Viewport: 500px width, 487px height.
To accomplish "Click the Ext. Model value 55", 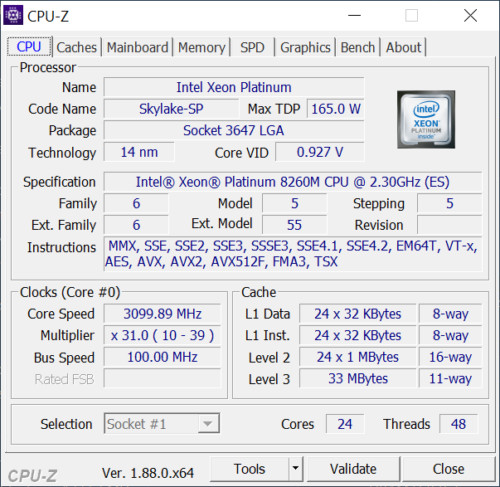I will tap(294, 225).
